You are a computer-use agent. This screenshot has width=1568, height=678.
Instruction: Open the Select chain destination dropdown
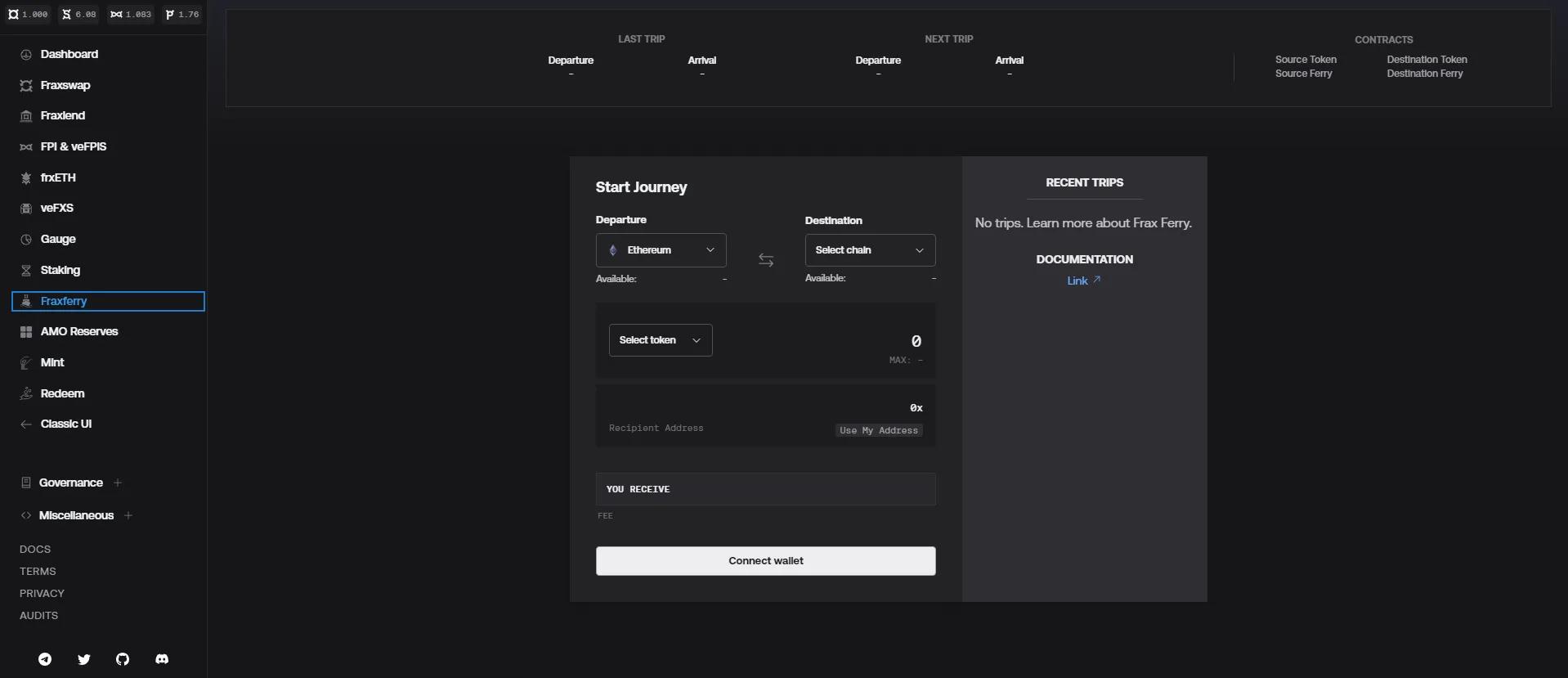click(871, 250)
